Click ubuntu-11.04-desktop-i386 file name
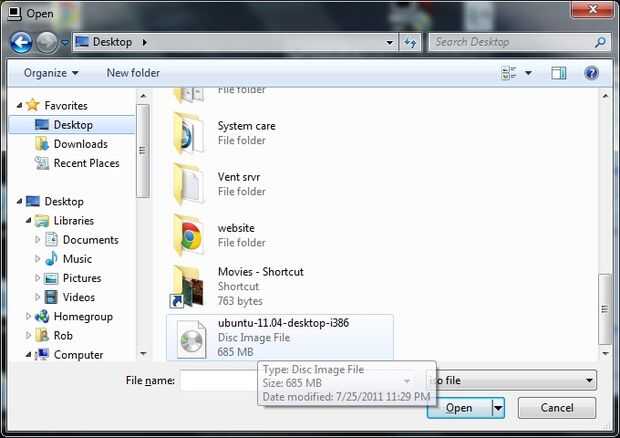This screenshot has width=620, height=438. [283, 323]
